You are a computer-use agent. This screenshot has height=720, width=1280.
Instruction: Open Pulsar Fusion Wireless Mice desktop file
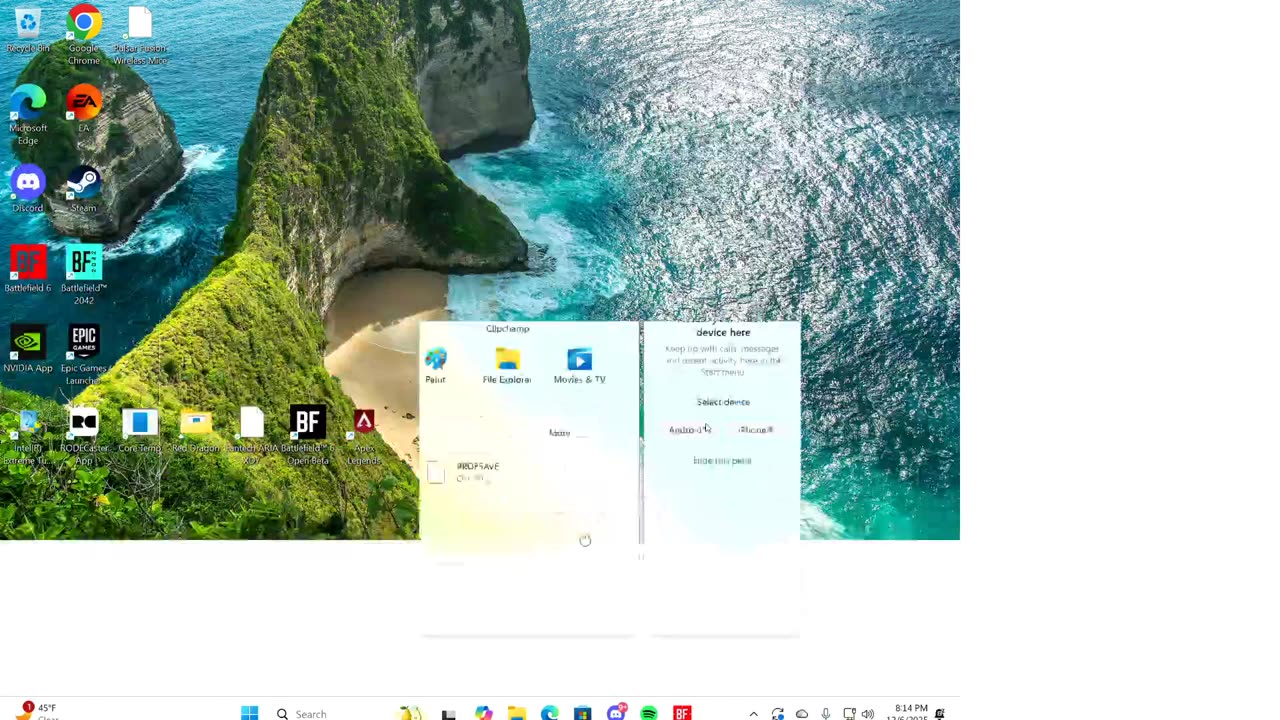tap(140, 35)
